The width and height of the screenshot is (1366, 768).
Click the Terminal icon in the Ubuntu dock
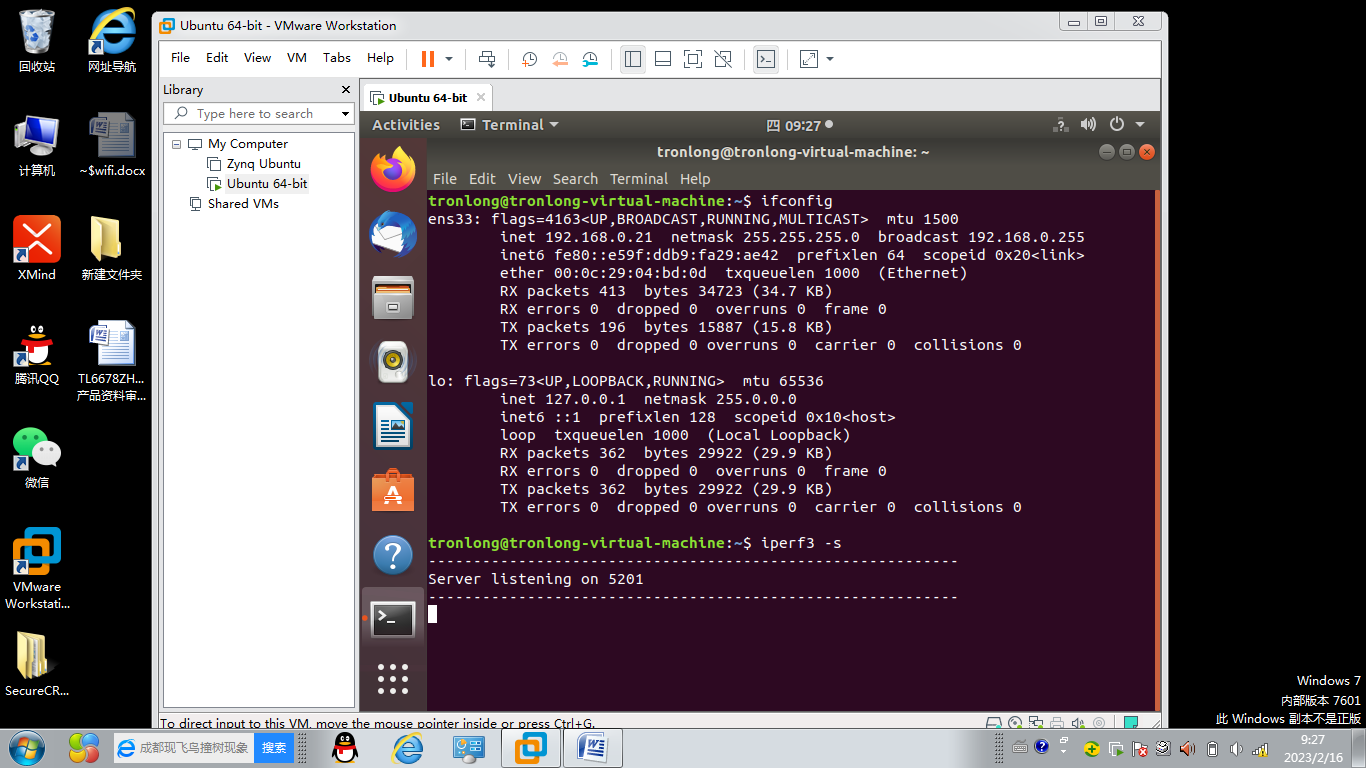pyautogui.click(x=393, y=619)
